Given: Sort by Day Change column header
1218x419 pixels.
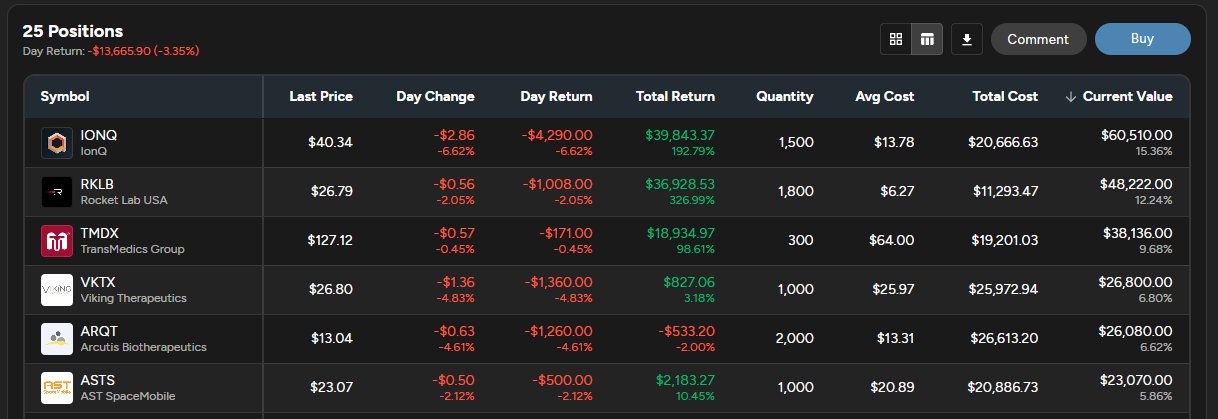Looking at the screenshot, I should [x=435, y=97].
